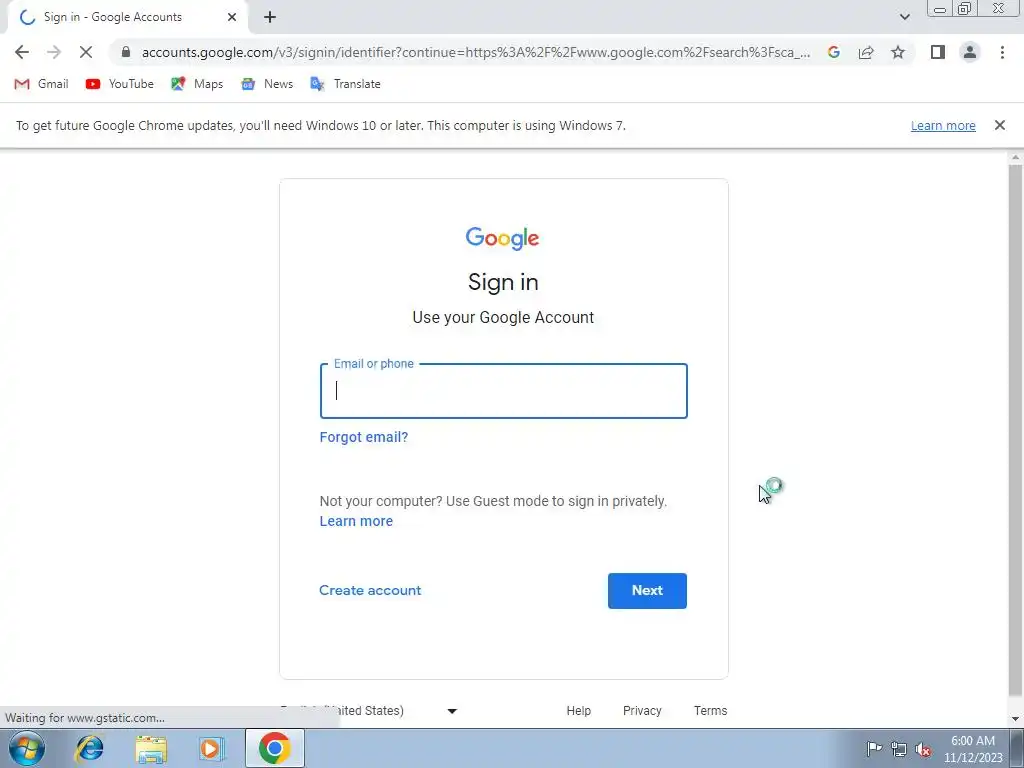Viewport: 1024px width, 768px height.
Task: Share this page icon
Action: pyautogui.click(x=866, y=52)
